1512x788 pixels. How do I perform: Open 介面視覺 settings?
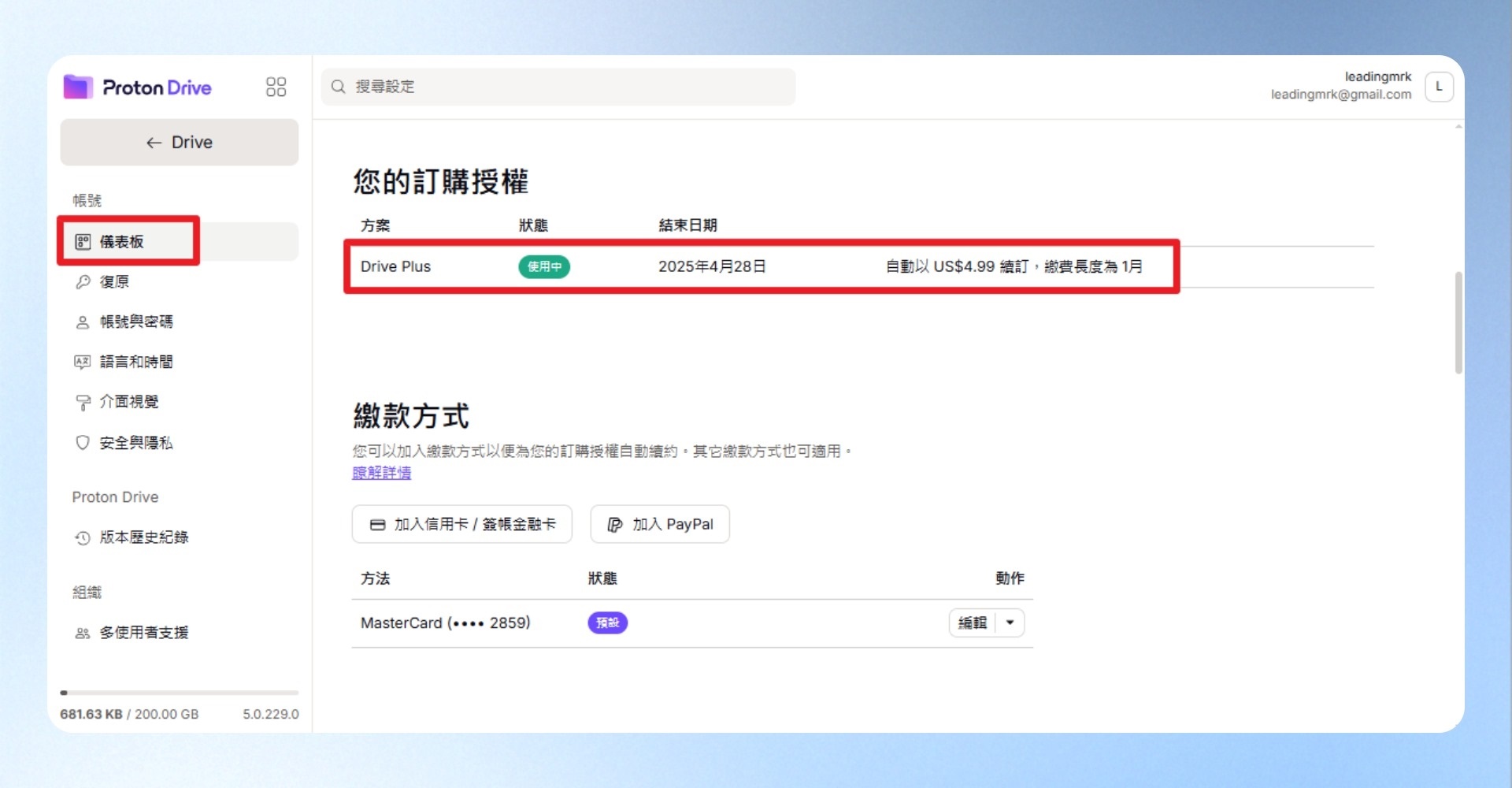tap(180, 402)
